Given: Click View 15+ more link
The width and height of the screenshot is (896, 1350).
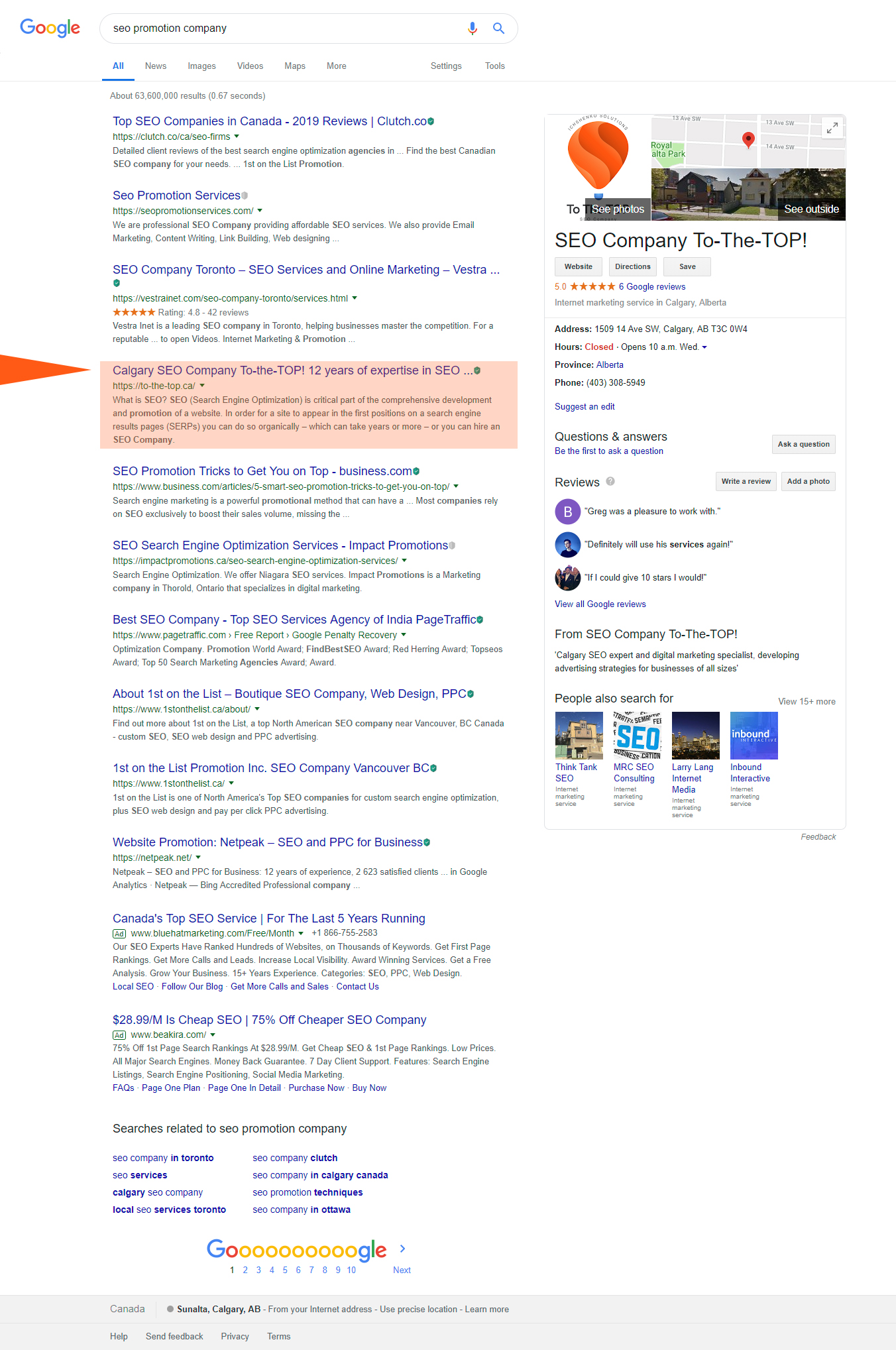Looking at the screenshot, I should (807, 702).
